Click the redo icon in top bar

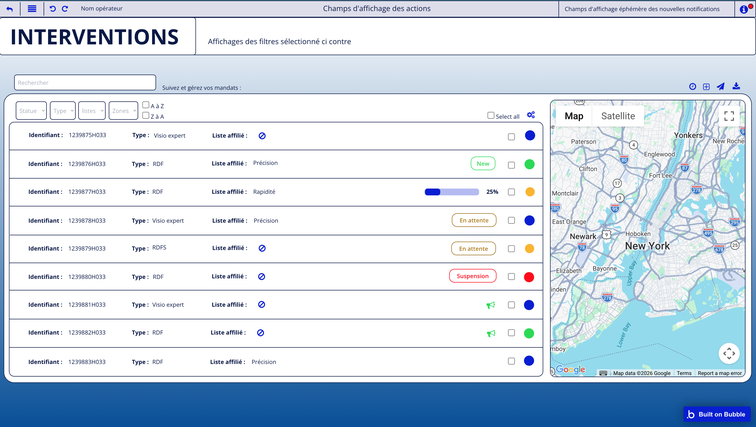[66, 8]
